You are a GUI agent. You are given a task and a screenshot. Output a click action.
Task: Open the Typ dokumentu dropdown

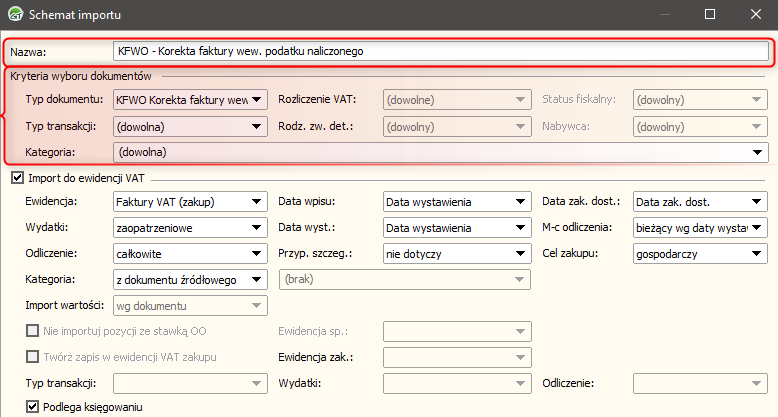click(190, 99)
